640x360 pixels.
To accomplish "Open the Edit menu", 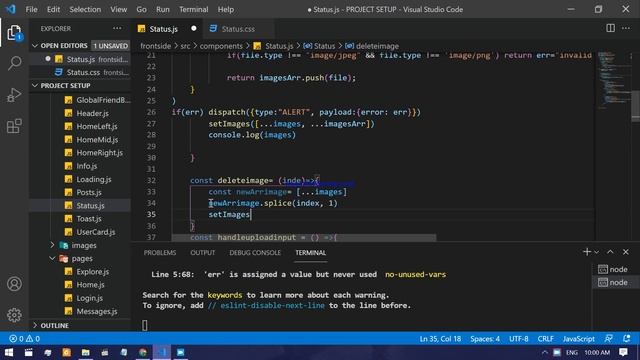I will pyautogui.click(x=53, y=9).
